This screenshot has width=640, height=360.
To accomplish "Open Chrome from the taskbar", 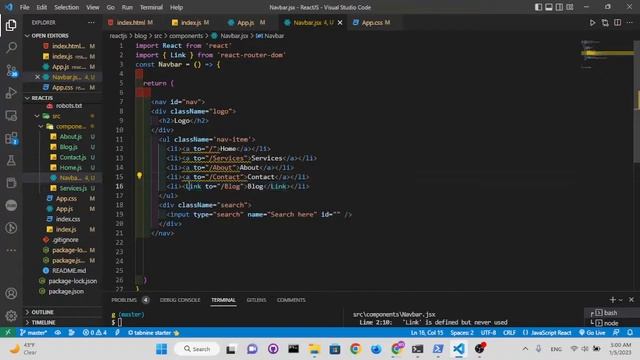I will pyautogui.click(x=355, y=349).
